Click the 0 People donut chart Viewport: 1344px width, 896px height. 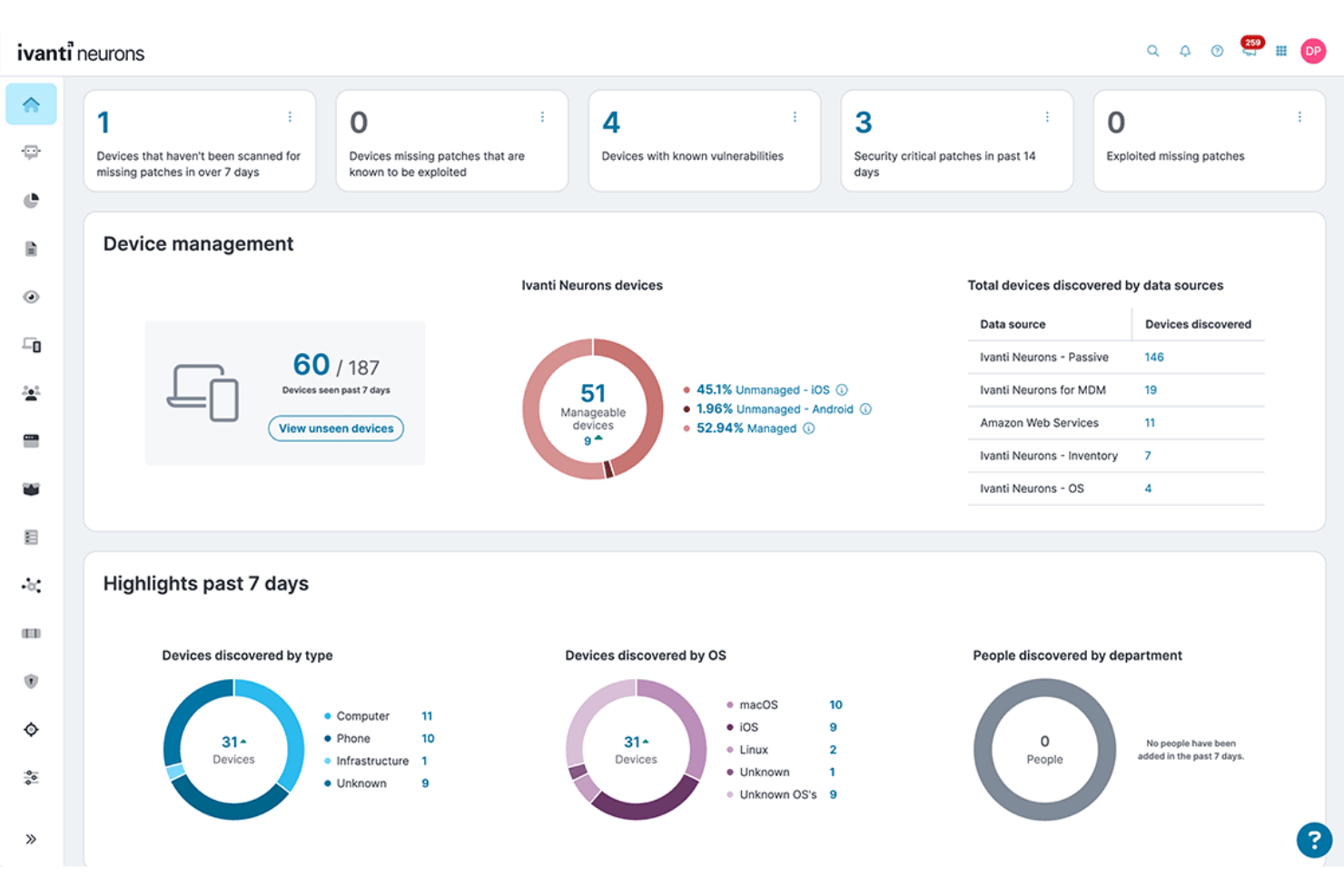point(1044,750)
